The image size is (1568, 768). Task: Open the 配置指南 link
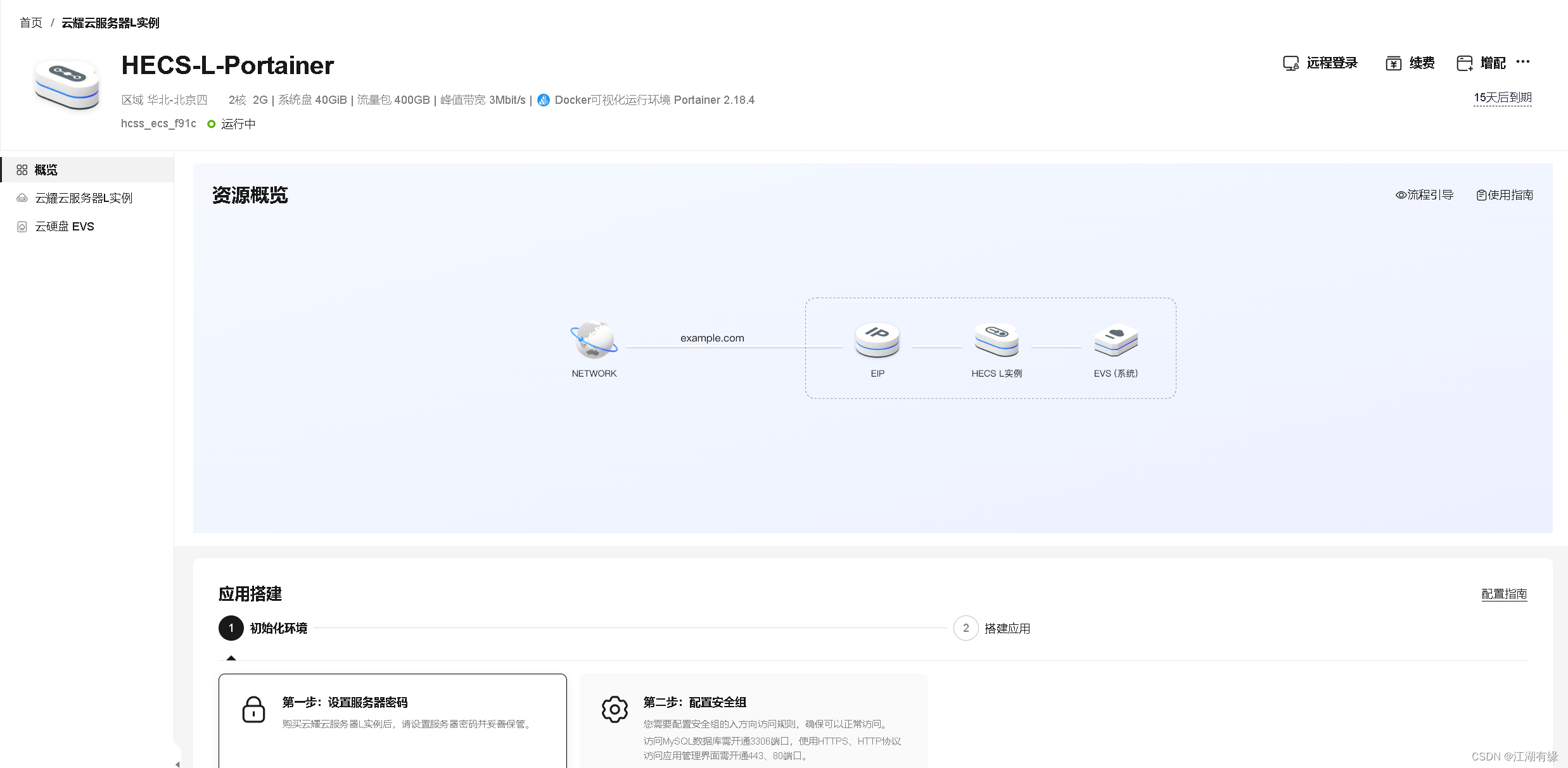point(1504,594)
